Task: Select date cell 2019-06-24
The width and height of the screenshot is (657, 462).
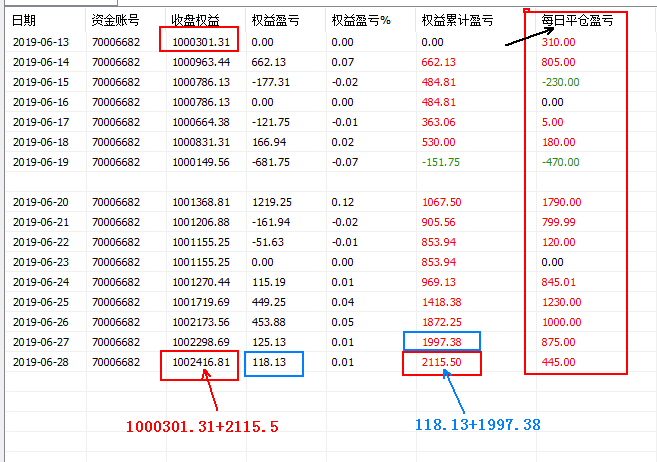Action: pyautogui.click(x=41, y=282)
